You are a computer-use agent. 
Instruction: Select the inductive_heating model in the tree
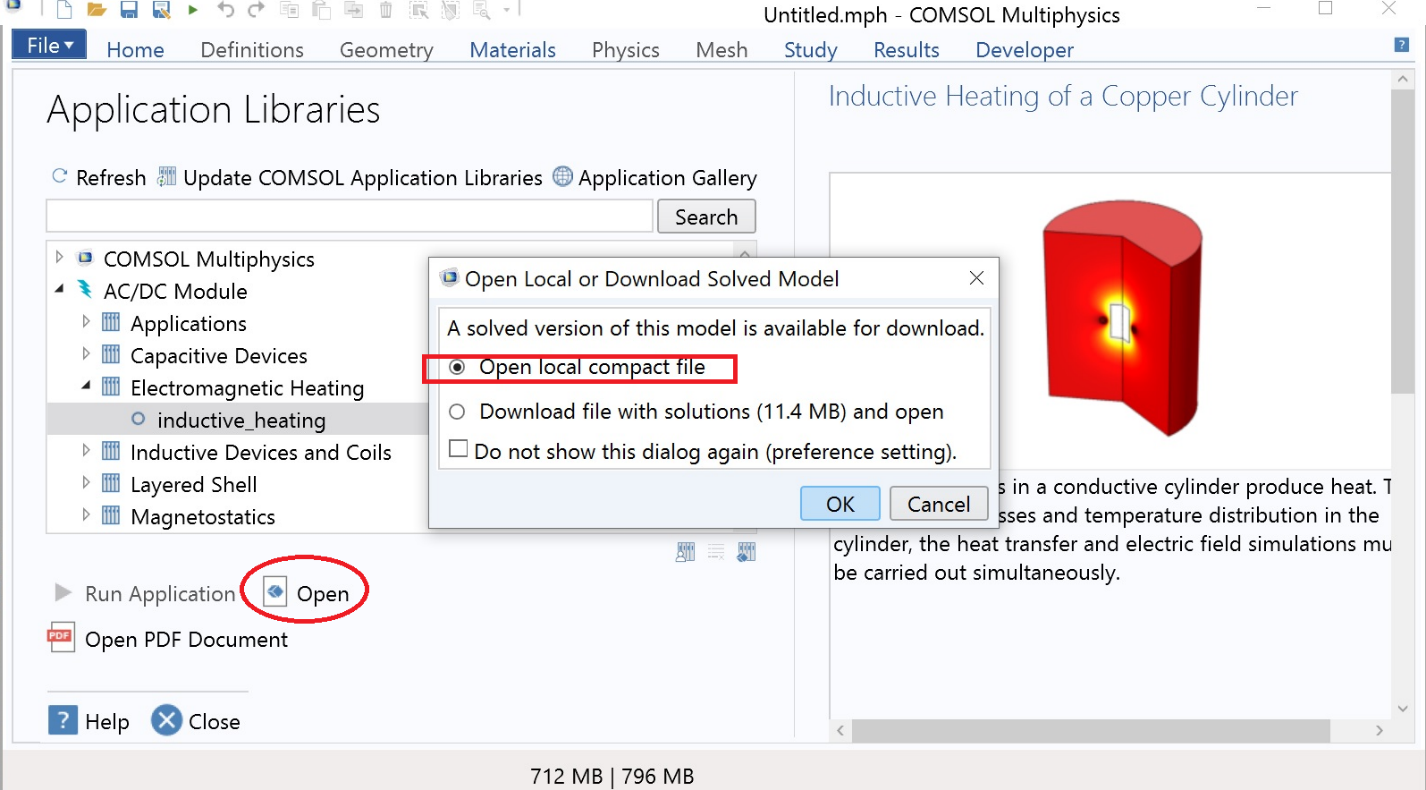[241, 420]
